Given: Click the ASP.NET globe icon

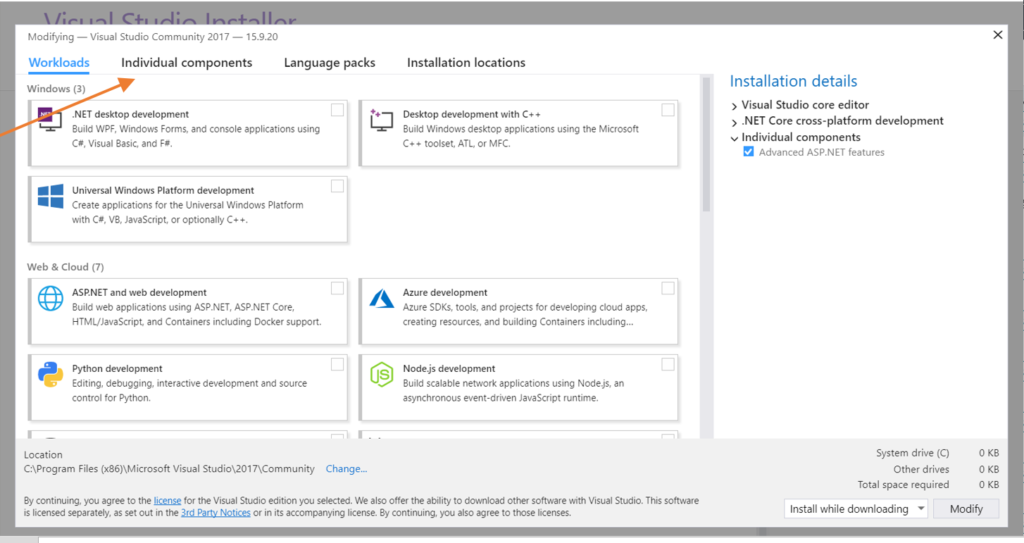Looking at the screenshot, I should (50, 299).
